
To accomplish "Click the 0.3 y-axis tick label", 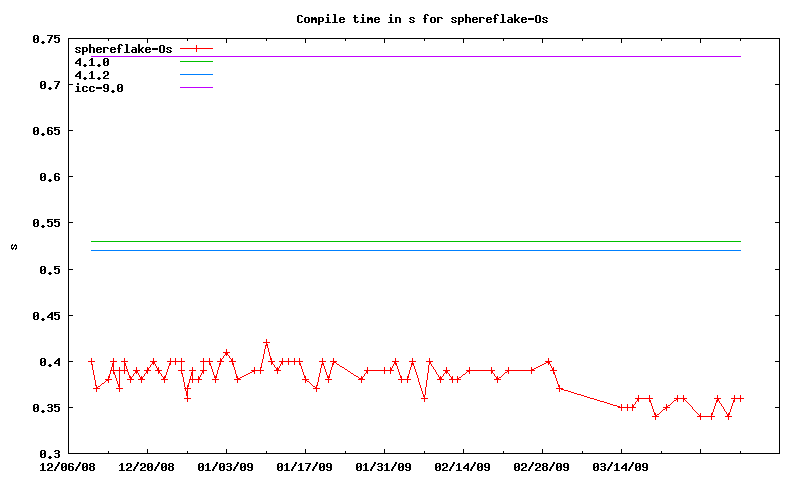I will tap(50, 454).
